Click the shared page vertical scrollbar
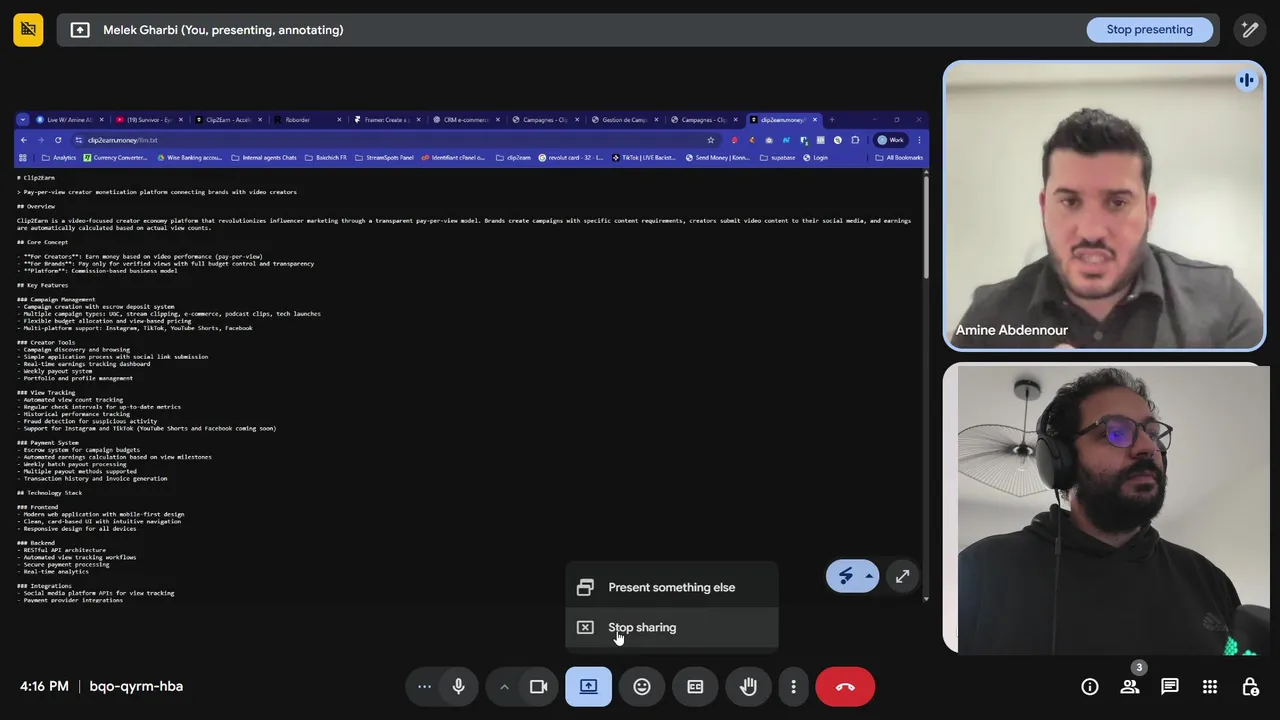 (926, 226)
